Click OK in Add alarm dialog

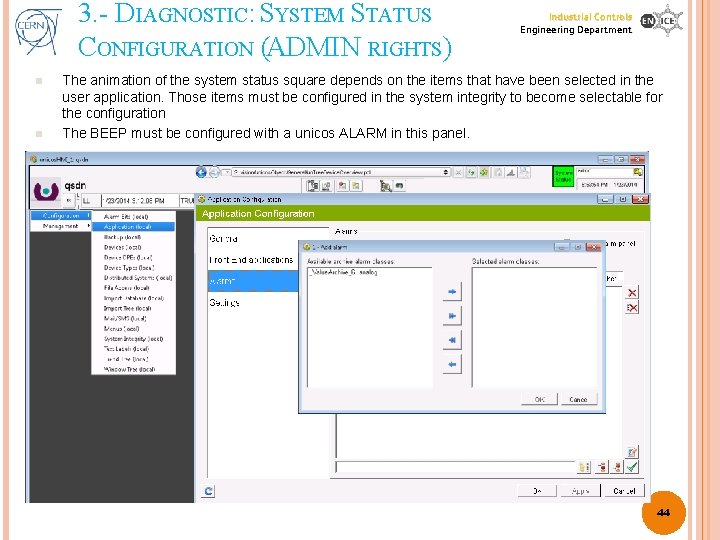pyautogui.click(x=540, y=399)
